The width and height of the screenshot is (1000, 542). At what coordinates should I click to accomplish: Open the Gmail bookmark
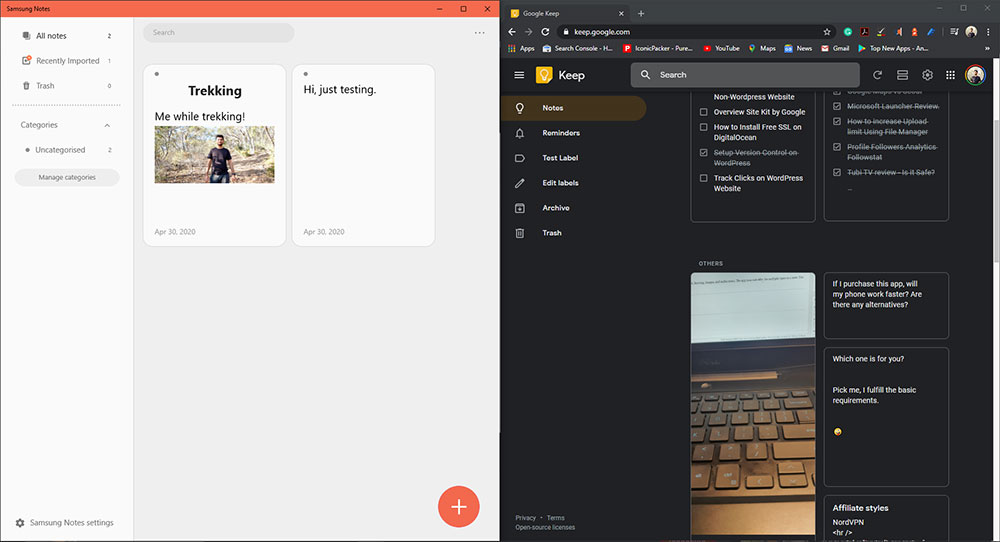tap(835, 48)
